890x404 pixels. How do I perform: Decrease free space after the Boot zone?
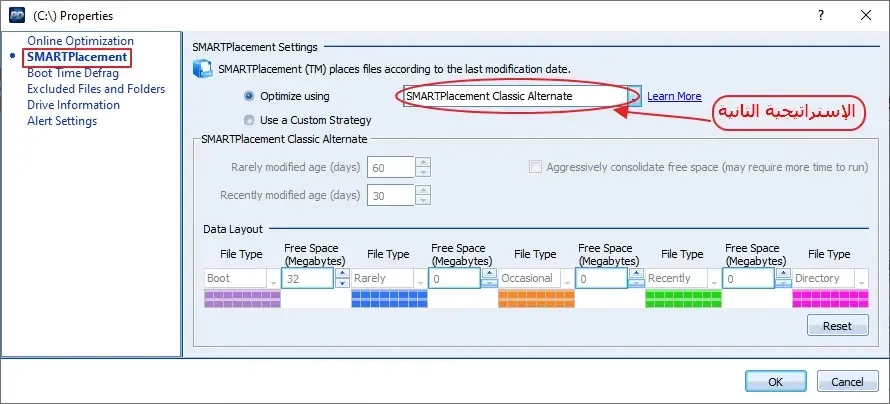(x=342, y=283)
